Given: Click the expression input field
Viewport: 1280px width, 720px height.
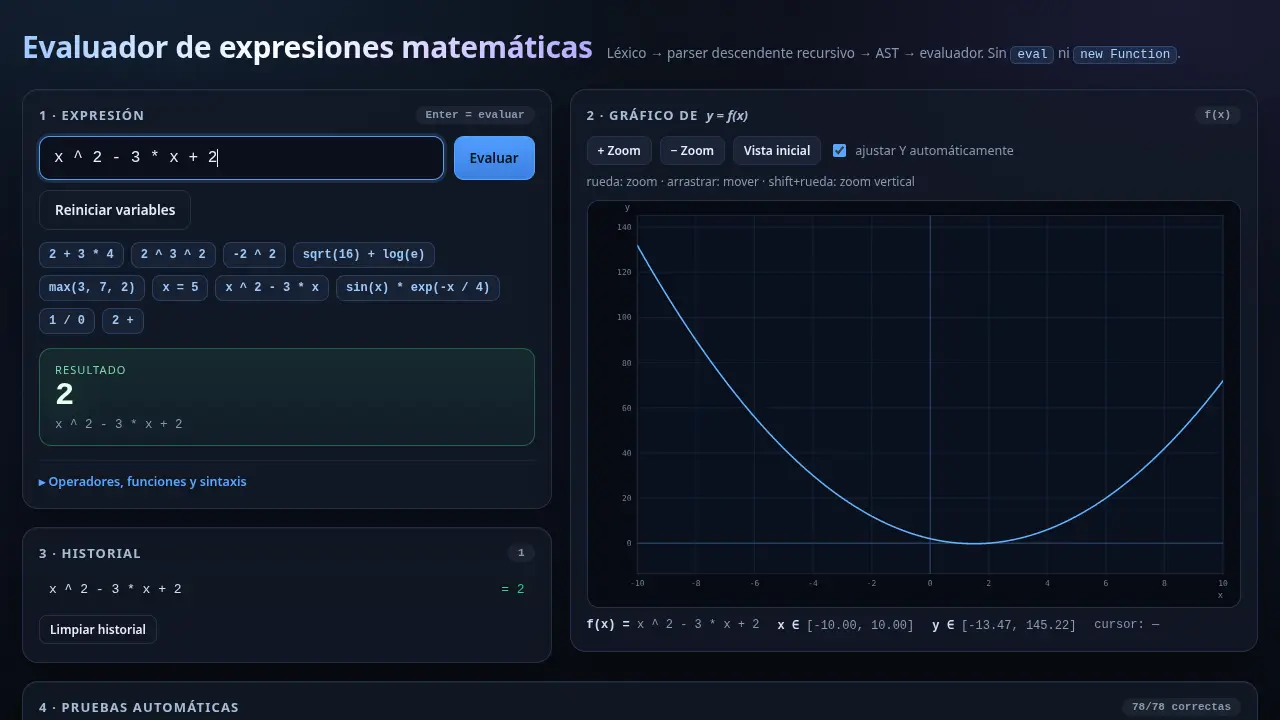Looking at the screenshot, I should click(x=241, y=158).
